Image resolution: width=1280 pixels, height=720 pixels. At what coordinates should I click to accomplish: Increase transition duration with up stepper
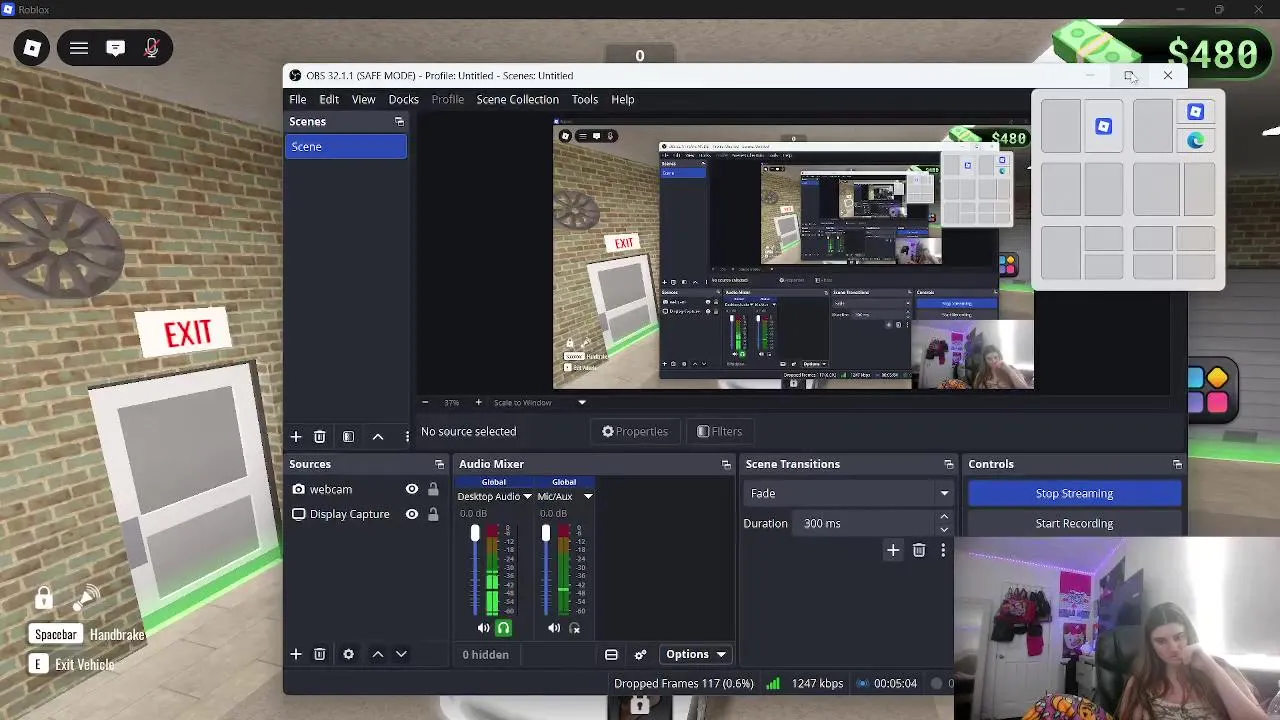944,517
